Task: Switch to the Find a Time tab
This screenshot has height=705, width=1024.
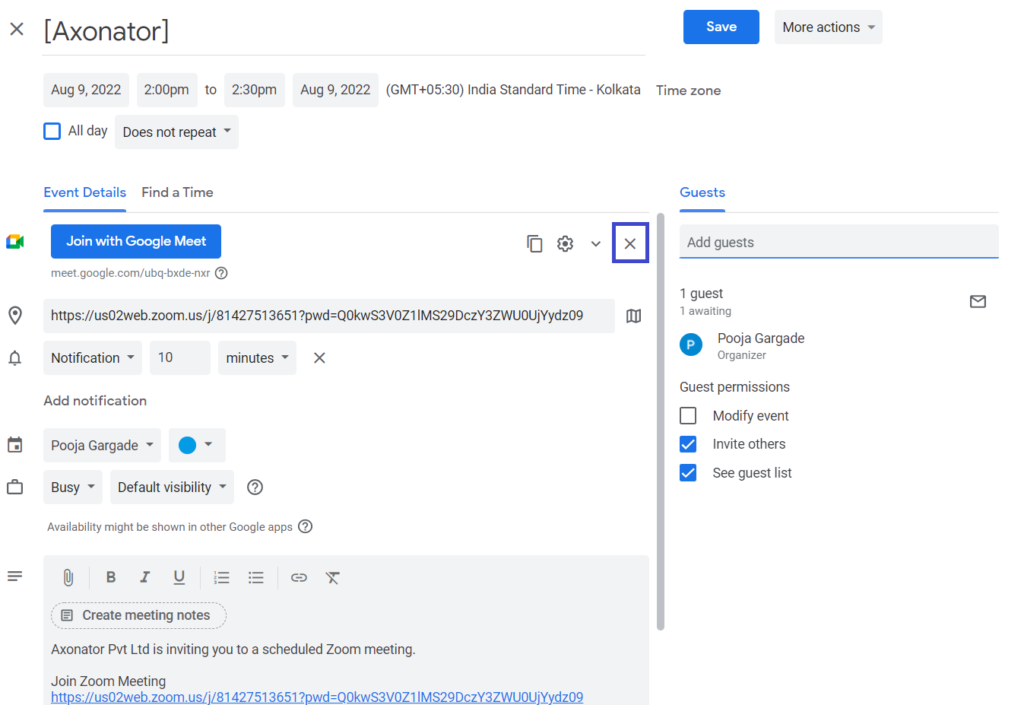Action: (178, 193)
